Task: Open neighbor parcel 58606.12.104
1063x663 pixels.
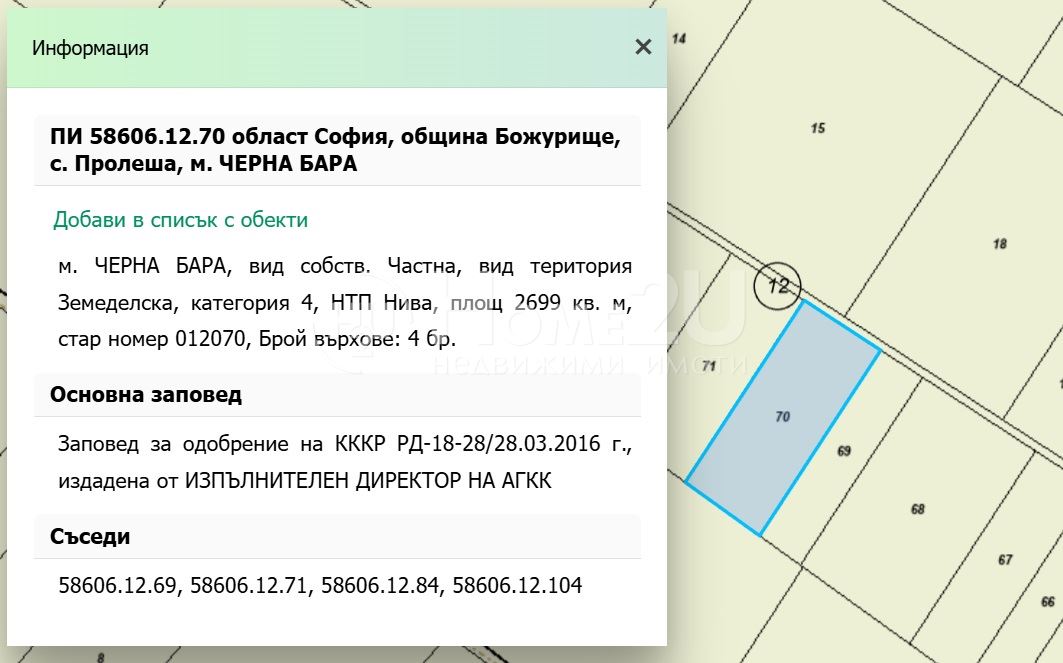Action: point(517,585)
